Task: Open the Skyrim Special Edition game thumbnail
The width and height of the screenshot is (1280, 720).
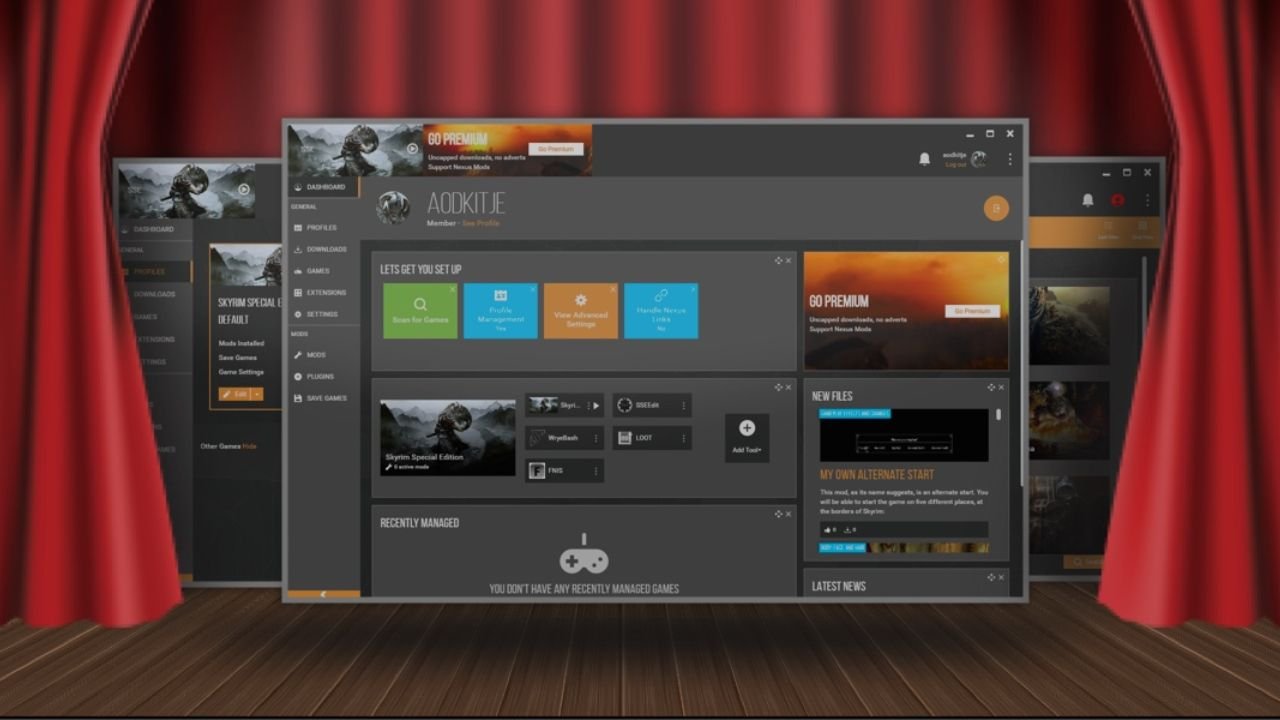Action: coord(447,437)
